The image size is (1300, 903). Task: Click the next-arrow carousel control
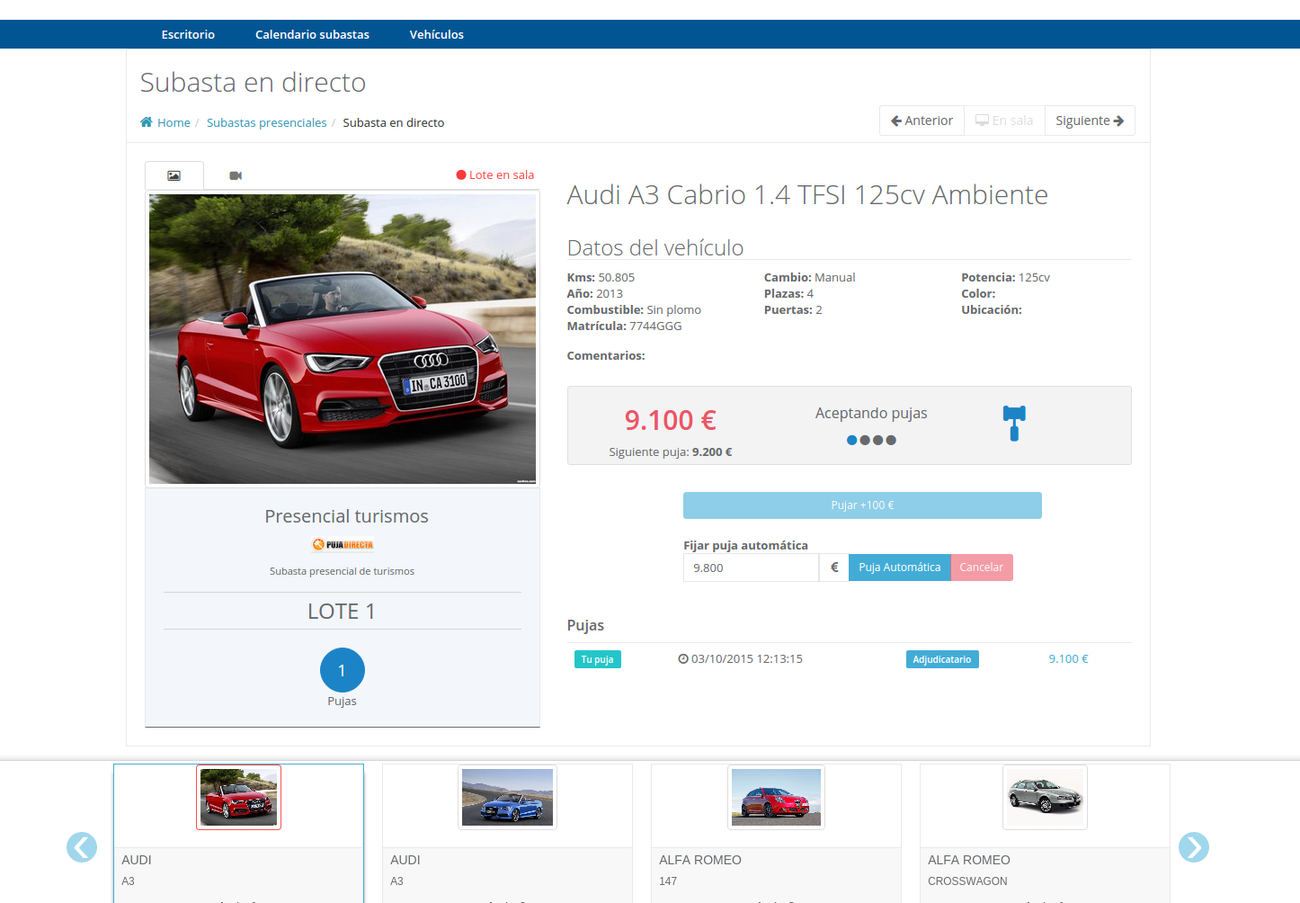tap(1193, 847)
